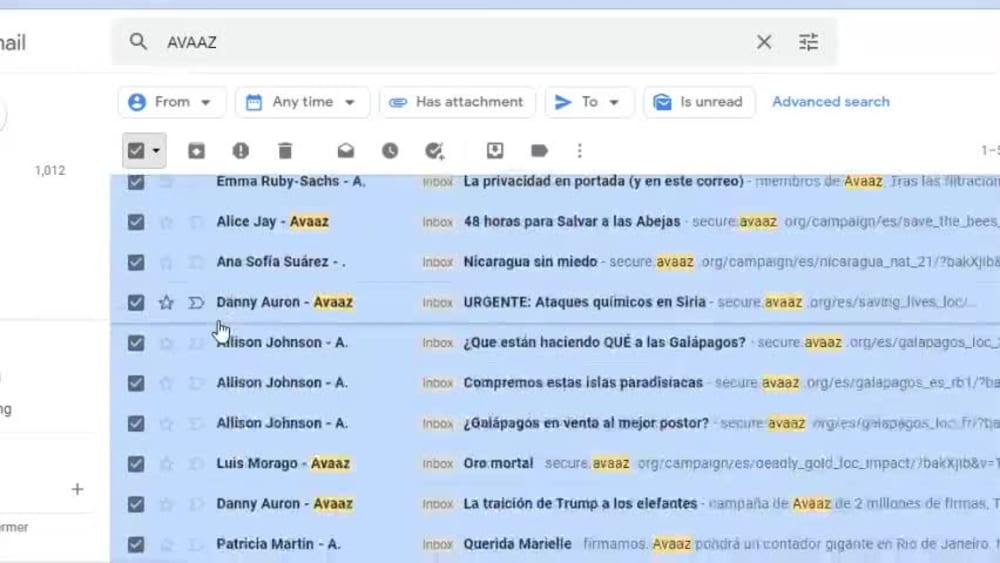Click the 1,012 unread count in sidebar
Image resolution: width=1000 pixels, height=563 pixels.
point(50,170)
